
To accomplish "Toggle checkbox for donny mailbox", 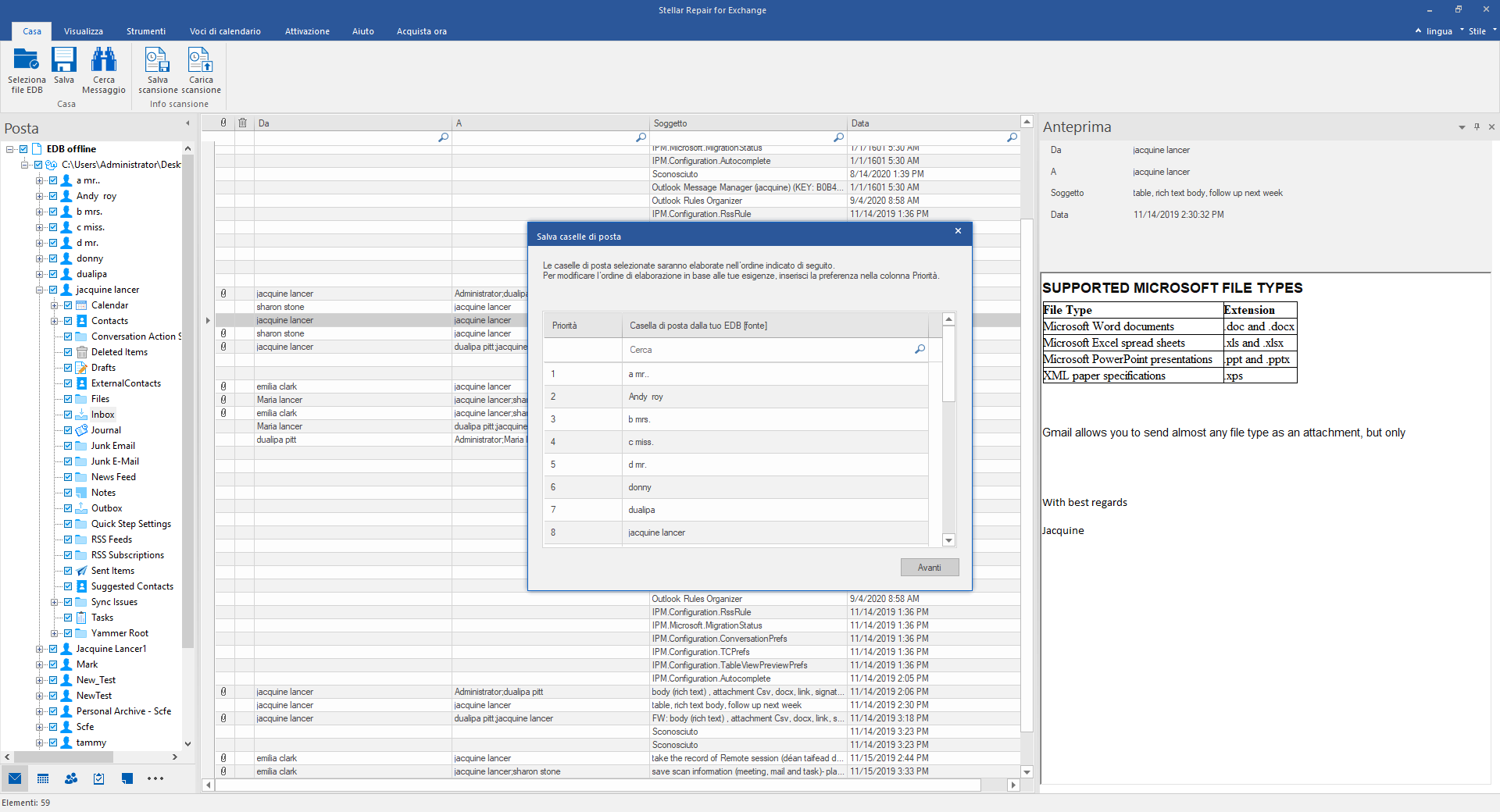I will (x=53, y=258).
